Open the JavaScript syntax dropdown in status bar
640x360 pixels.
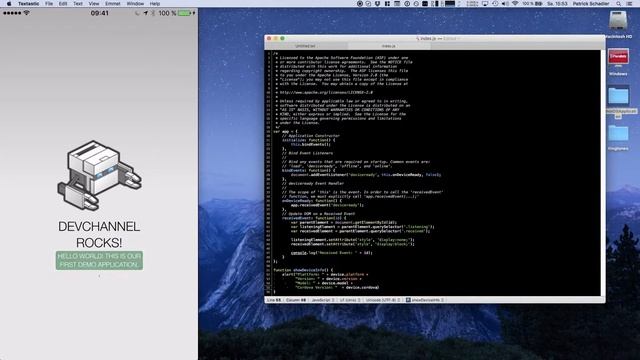(x=322, y=300)
